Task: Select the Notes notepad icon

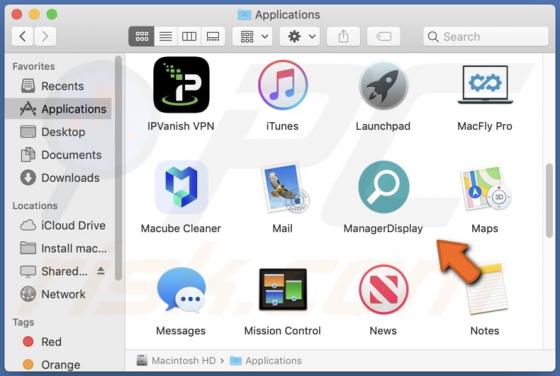Action: click(x=486, y=289)
